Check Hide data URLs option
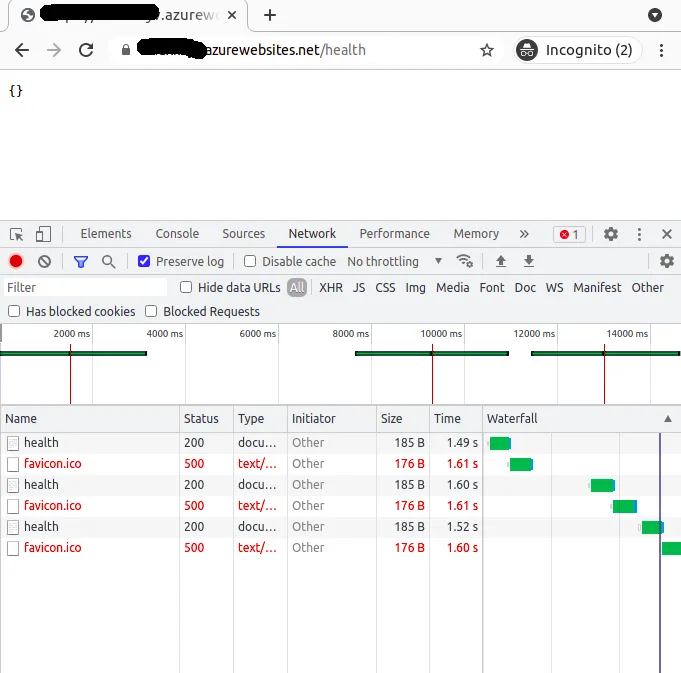The width and height of the screenshot is (681, 673). (x=186, y=287)
